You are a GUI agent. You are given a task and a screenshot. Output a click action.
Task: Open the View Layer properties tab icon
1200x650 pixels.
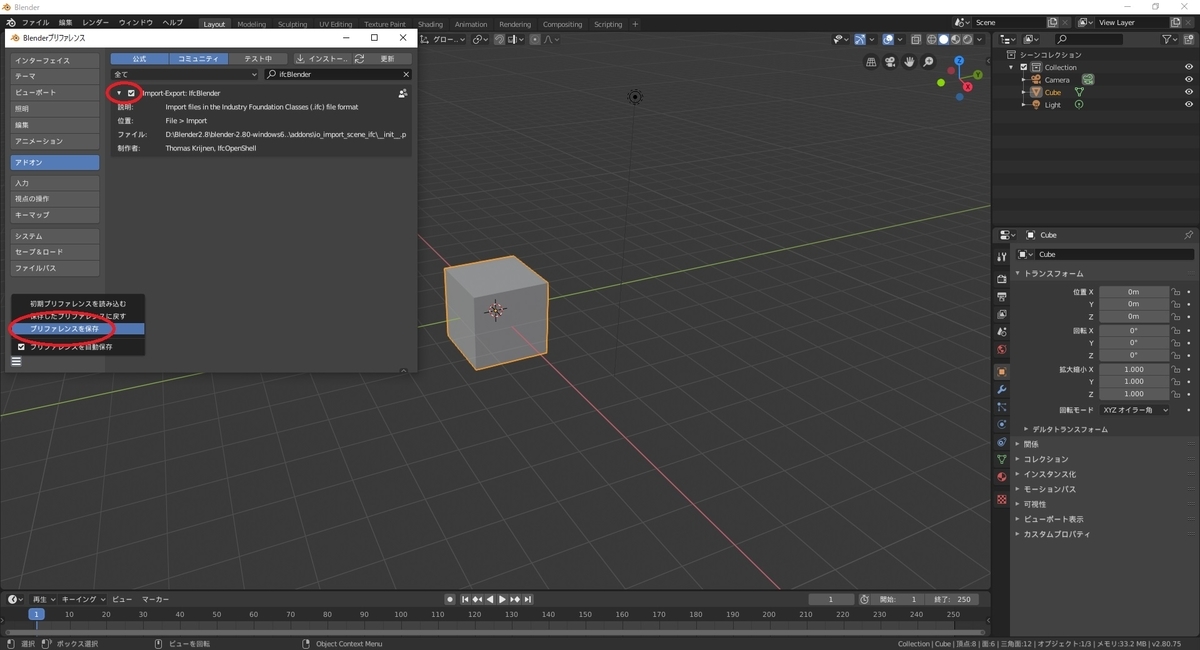tap(1001, 314)
